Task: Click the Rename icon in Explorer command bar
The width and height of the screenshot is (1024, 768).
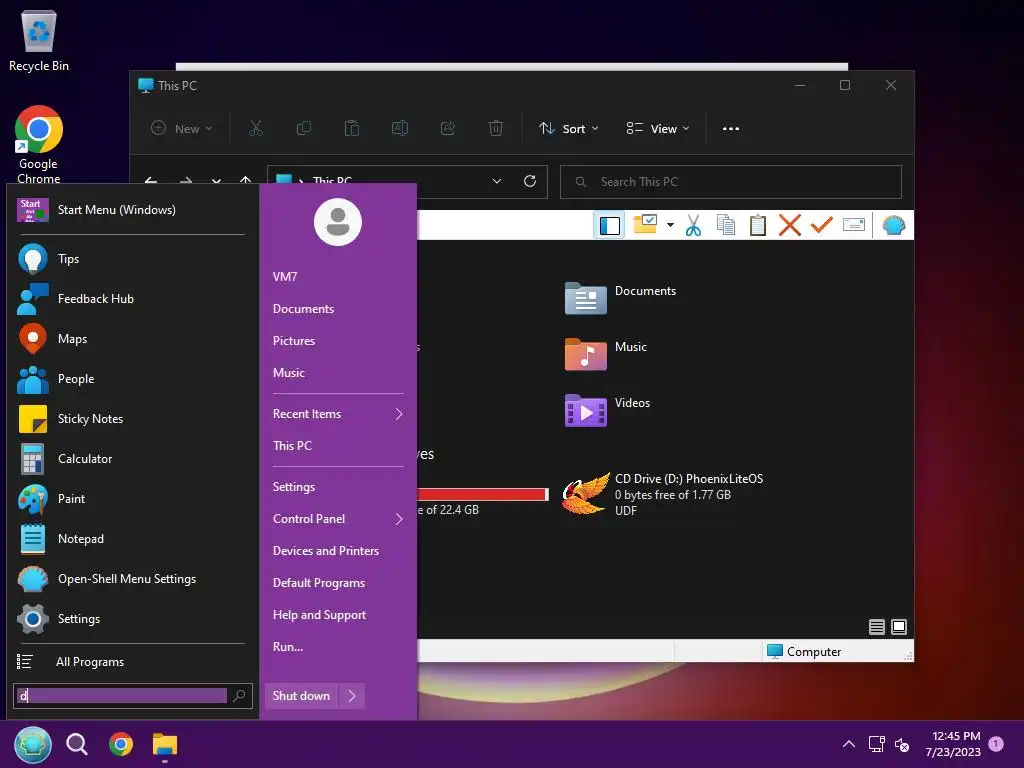Action: (400, 129)
